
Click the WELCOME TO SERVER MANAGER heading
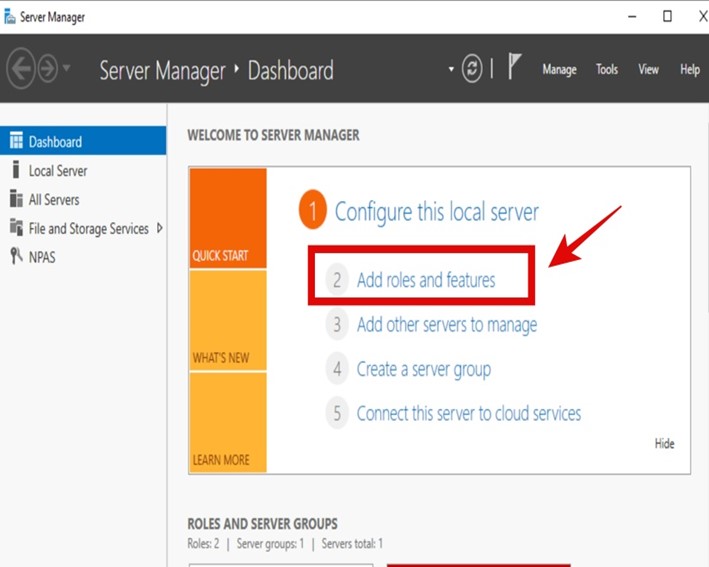pyautogui.click(x=273, y=135)
